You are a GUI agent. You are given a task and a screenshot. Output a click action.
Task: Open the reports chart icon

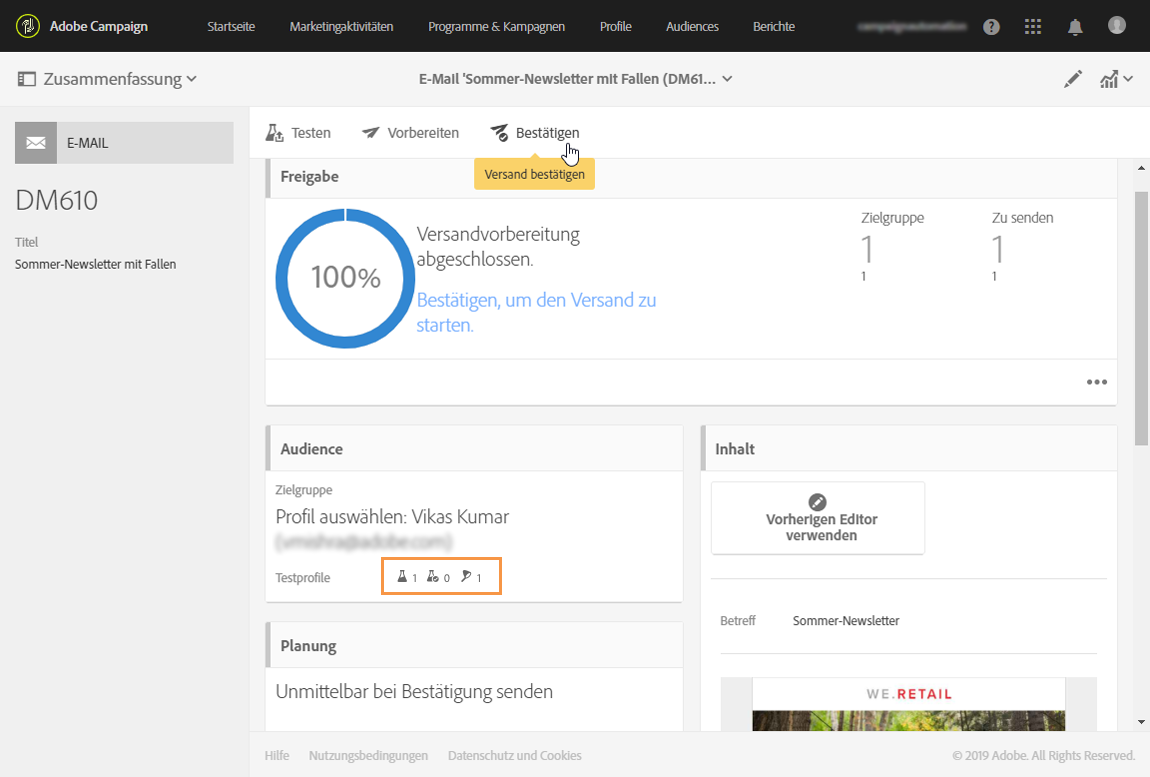pyautogui.click(x=1109, y=79)
